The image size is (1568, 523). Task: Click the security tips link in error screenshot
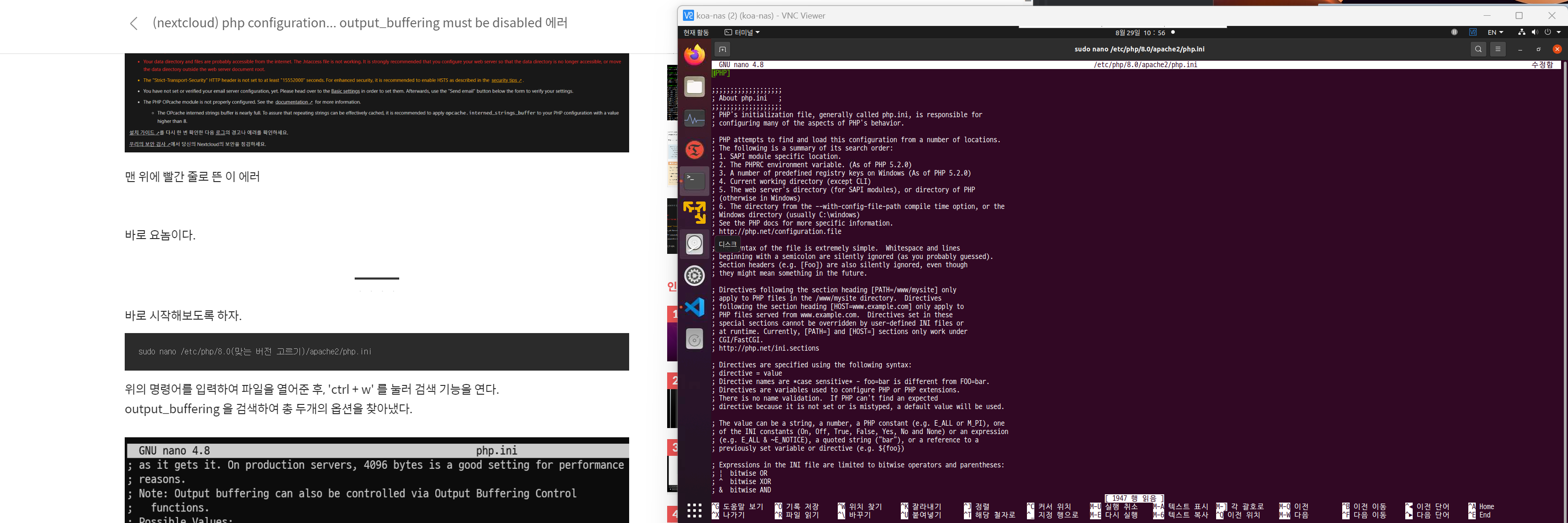point(506,80)
